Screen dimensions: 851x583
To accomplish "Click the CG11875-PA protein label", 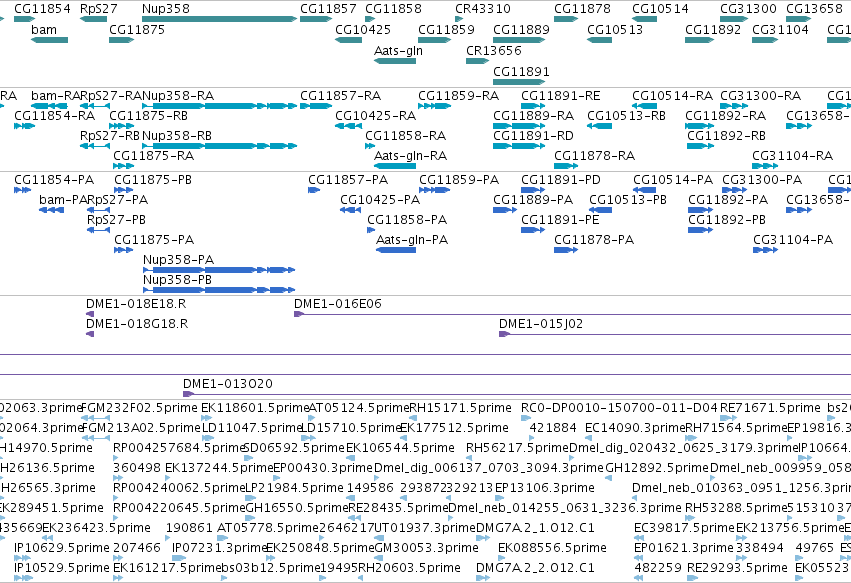I will (154, 240).
